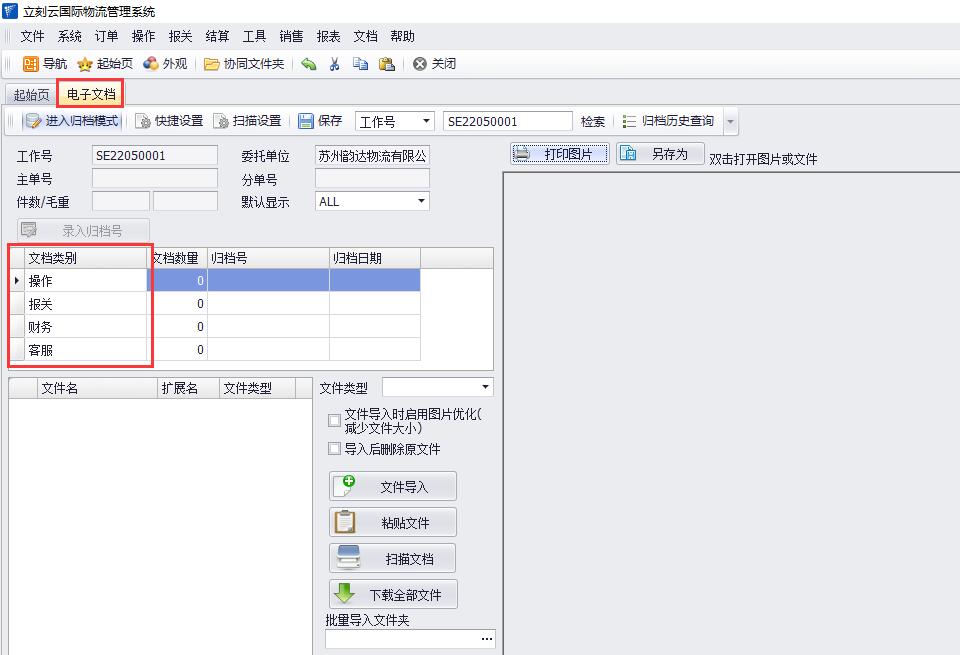Click the search input containing SE22050001
Image resolution: width=960 pixels, height=655 pixels.
coord(507,121)
